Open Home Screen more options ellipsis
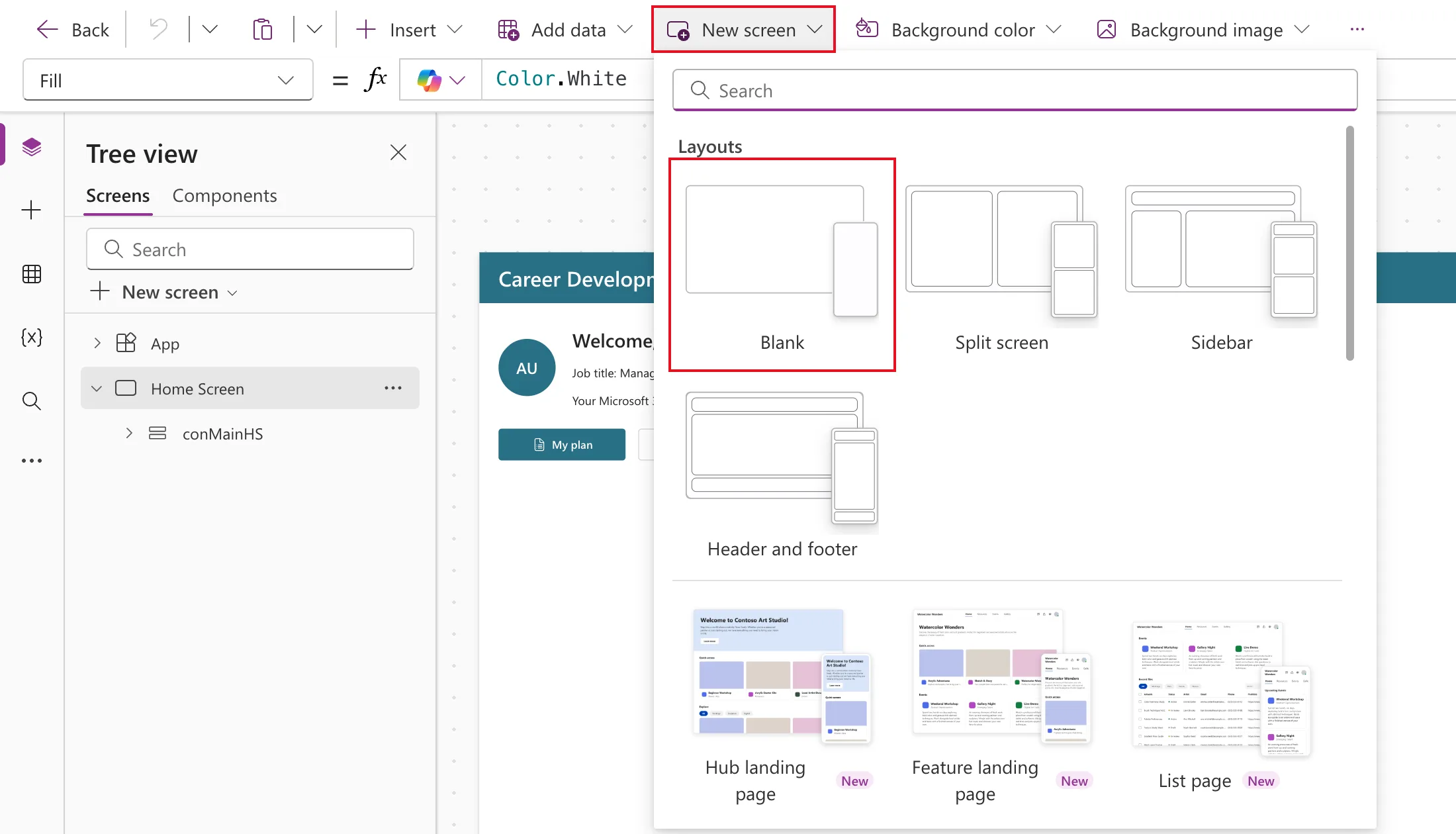 (x=393, y=388)
